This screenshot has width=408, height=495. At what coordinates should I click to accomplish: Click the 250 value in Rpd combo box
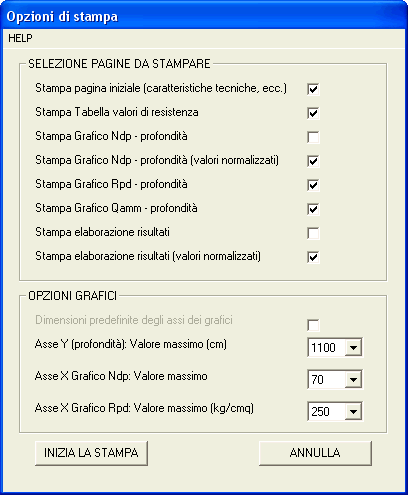(x=326, y=412)
